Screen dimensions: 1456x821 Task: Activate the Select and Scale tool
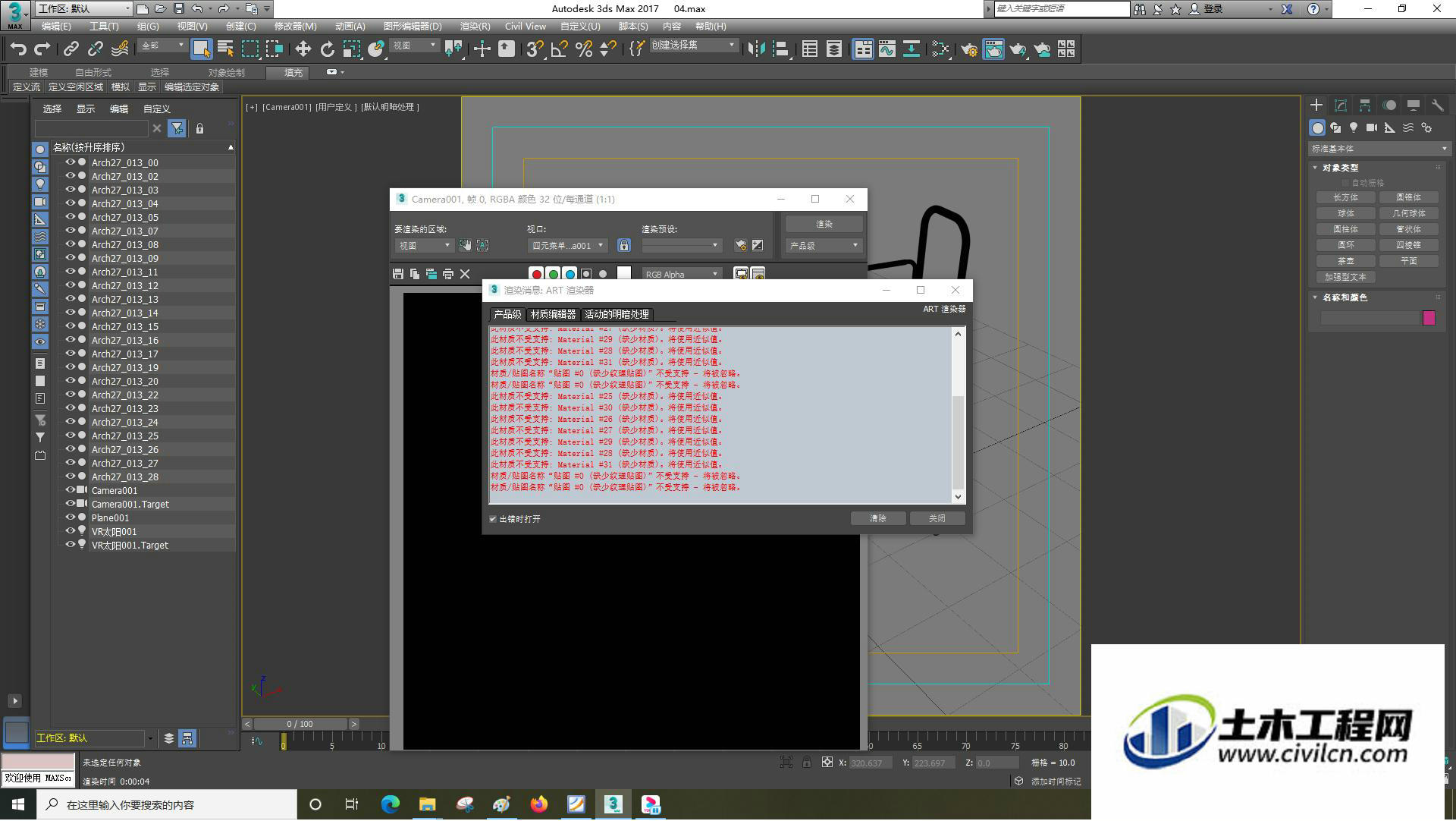pos(352,49)
